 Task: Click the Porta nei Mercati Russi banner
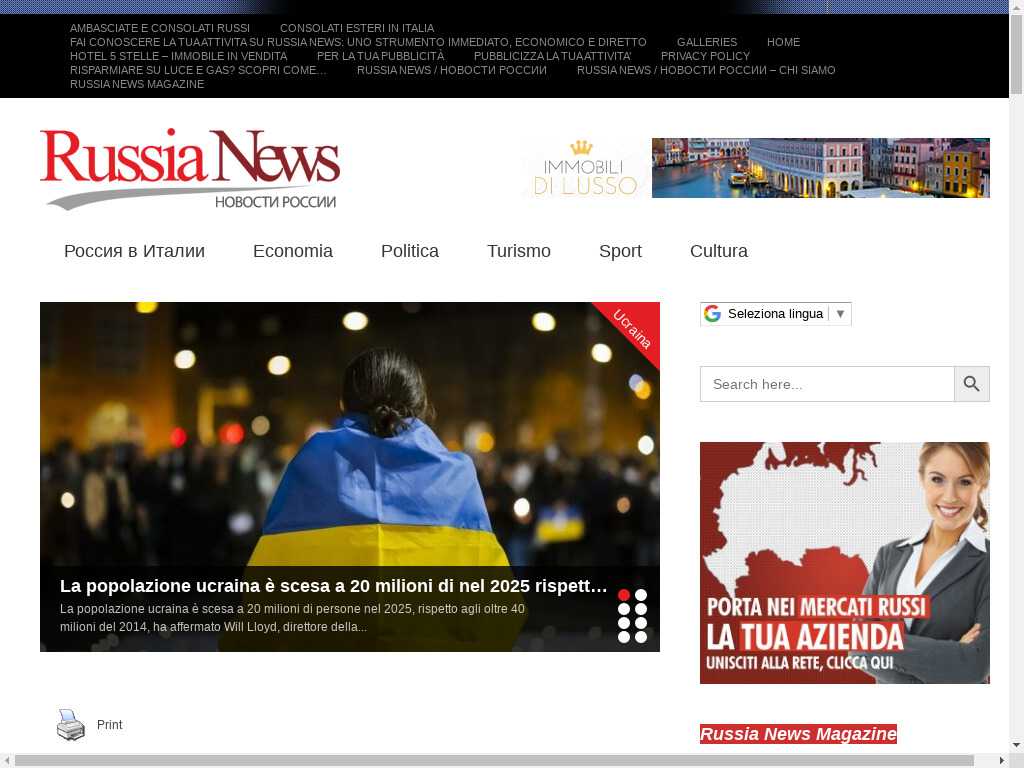click(x=844, y=563)
